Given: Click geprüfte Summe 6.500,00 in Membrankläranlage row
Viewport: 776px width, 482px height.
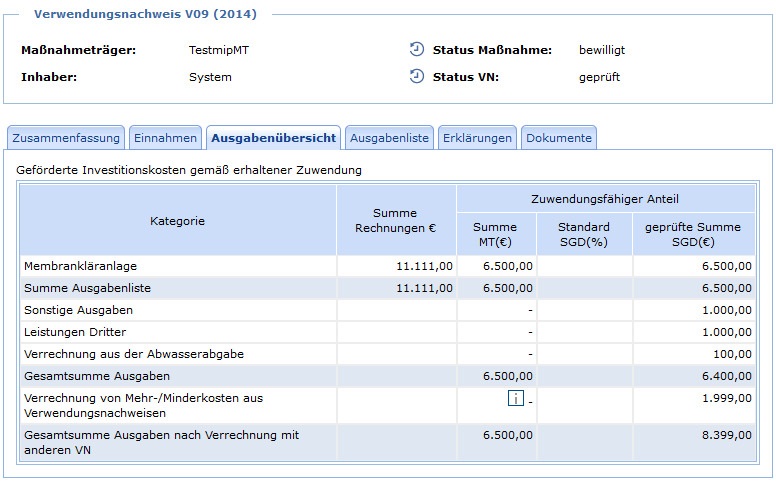Looking at the screenshot, I should (727, 266).
